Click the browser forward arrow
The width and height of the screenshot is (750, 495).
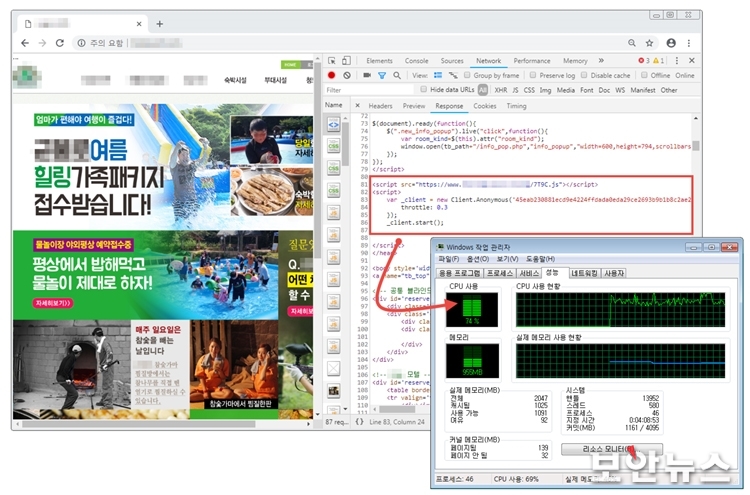pyautogui.click(x=43, y=43)
